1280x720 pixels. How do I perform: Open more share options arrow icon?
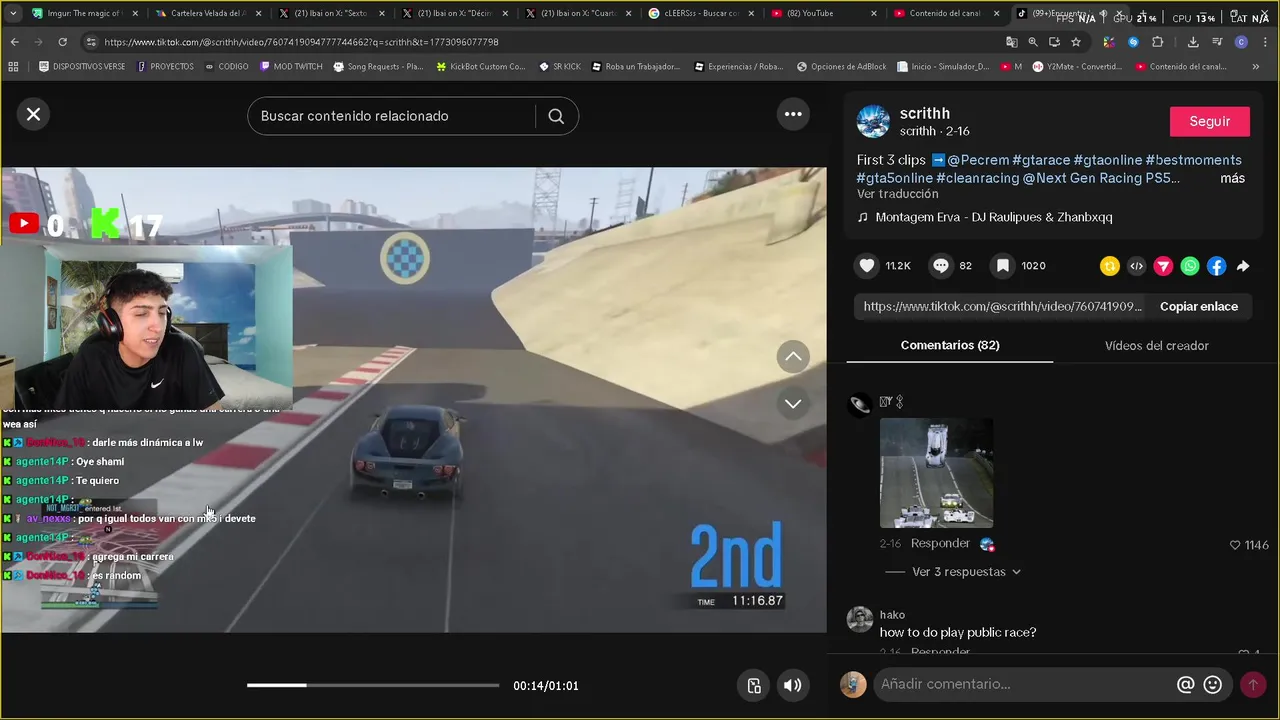(x=1243, y=266)
